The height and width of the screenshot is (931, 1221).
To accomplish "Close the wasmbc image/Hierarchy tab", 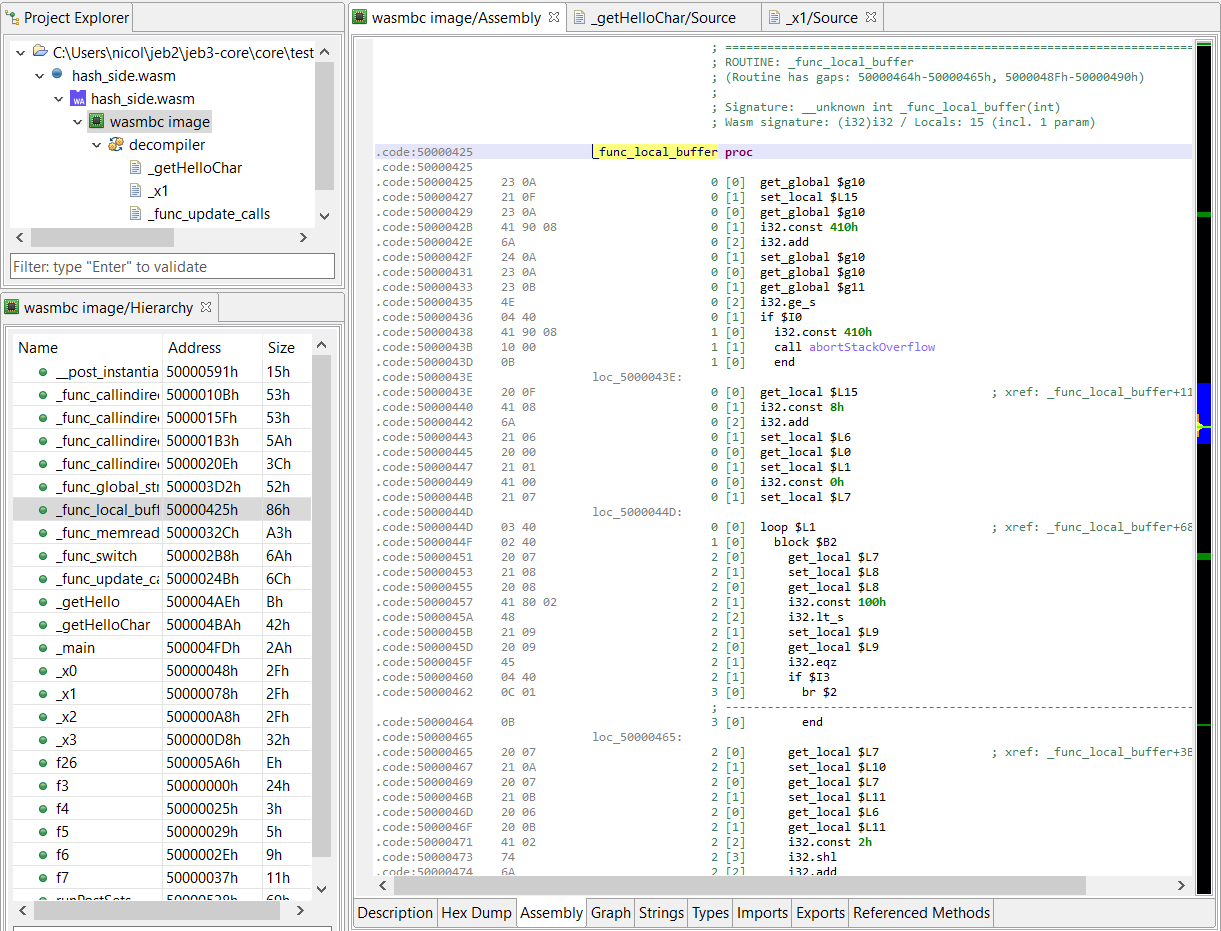I will tap(205, 307).
